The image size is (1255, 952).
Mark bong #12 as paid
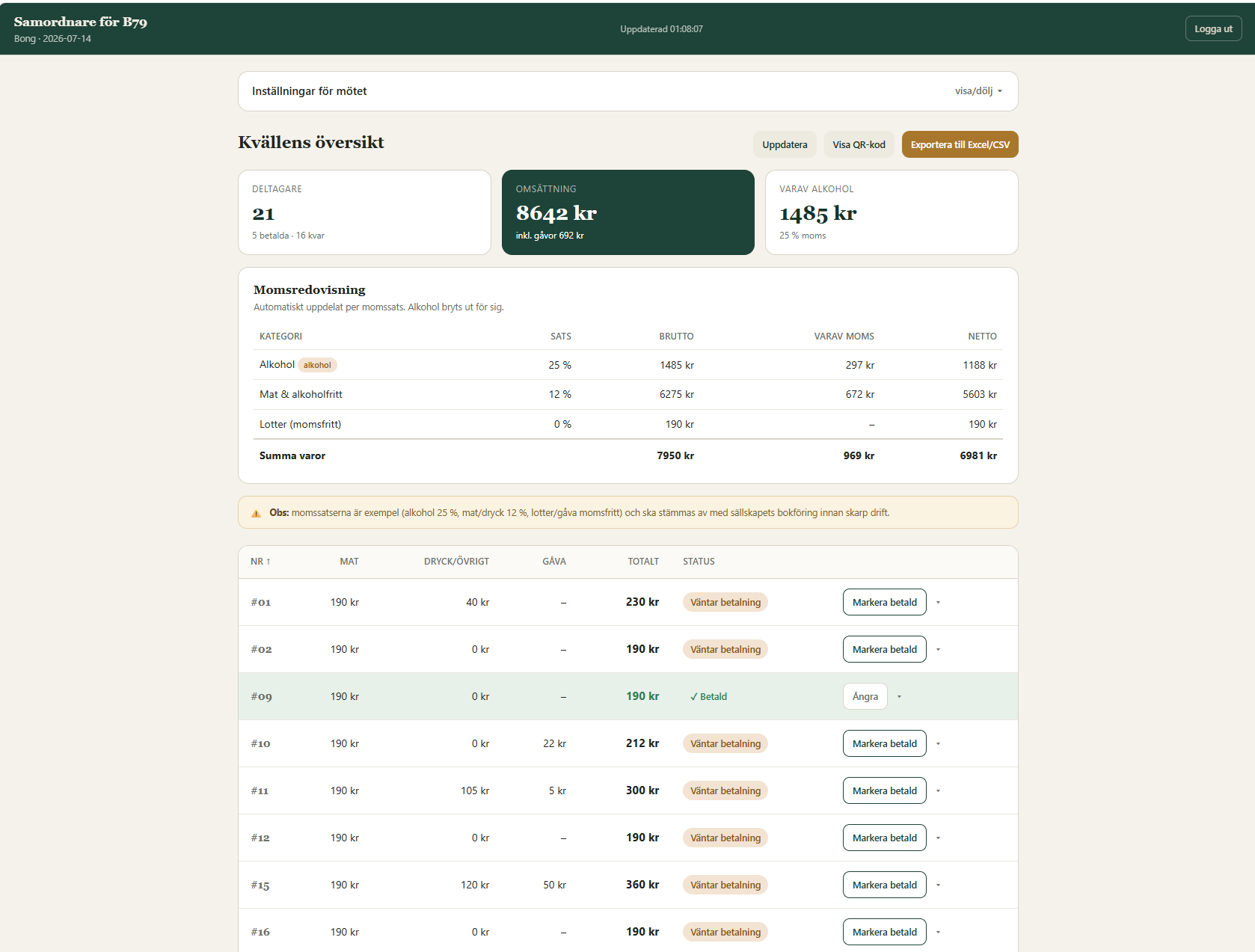(x=884, y=838)
